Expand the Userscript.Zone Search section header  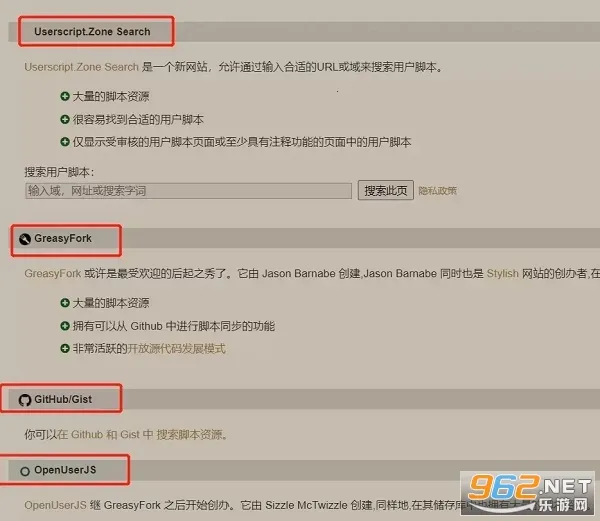[92, 32]
